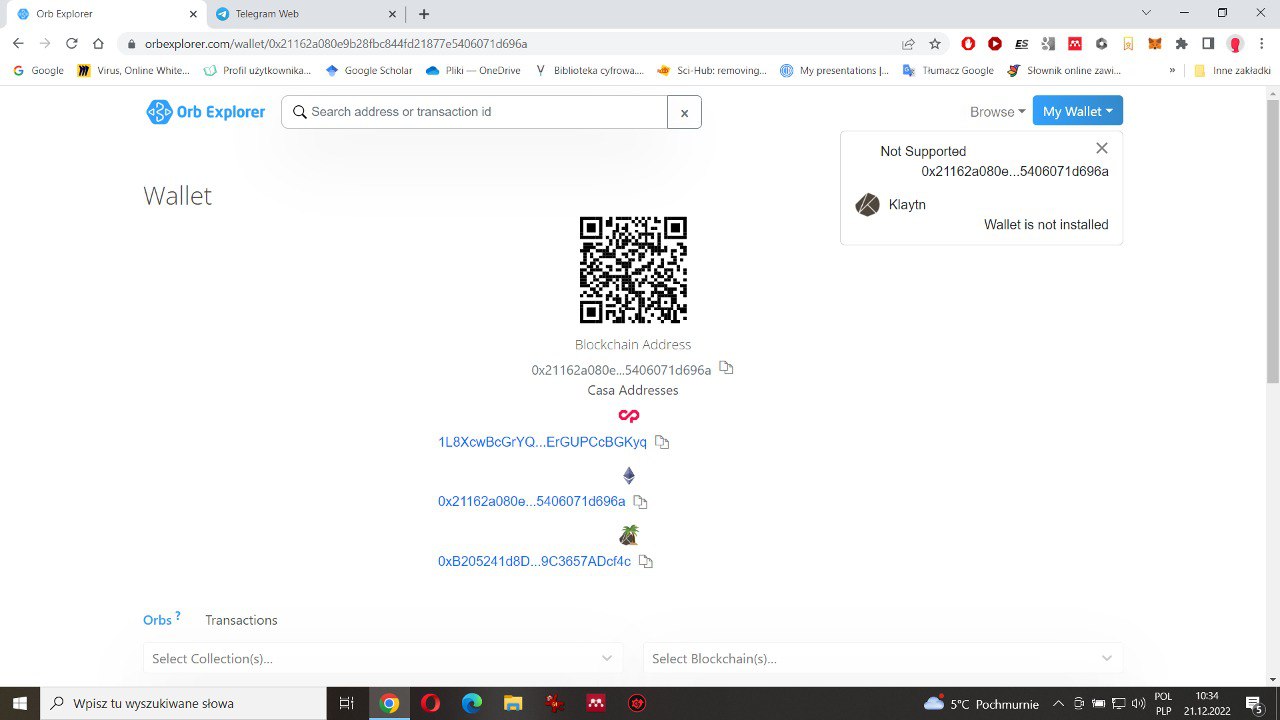Screen dimensions: 1280x720
Task: Bookmark this page with the star icon
Action: coord(935,44)
